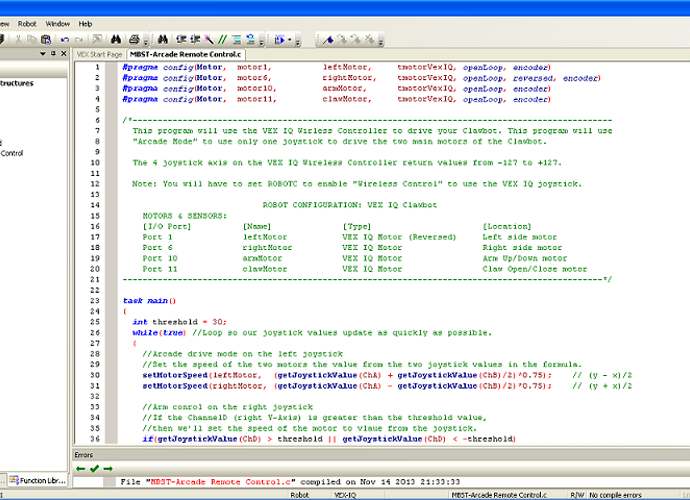
Task: Click the text lines formatting icon
Action: (x=237, y=40)
